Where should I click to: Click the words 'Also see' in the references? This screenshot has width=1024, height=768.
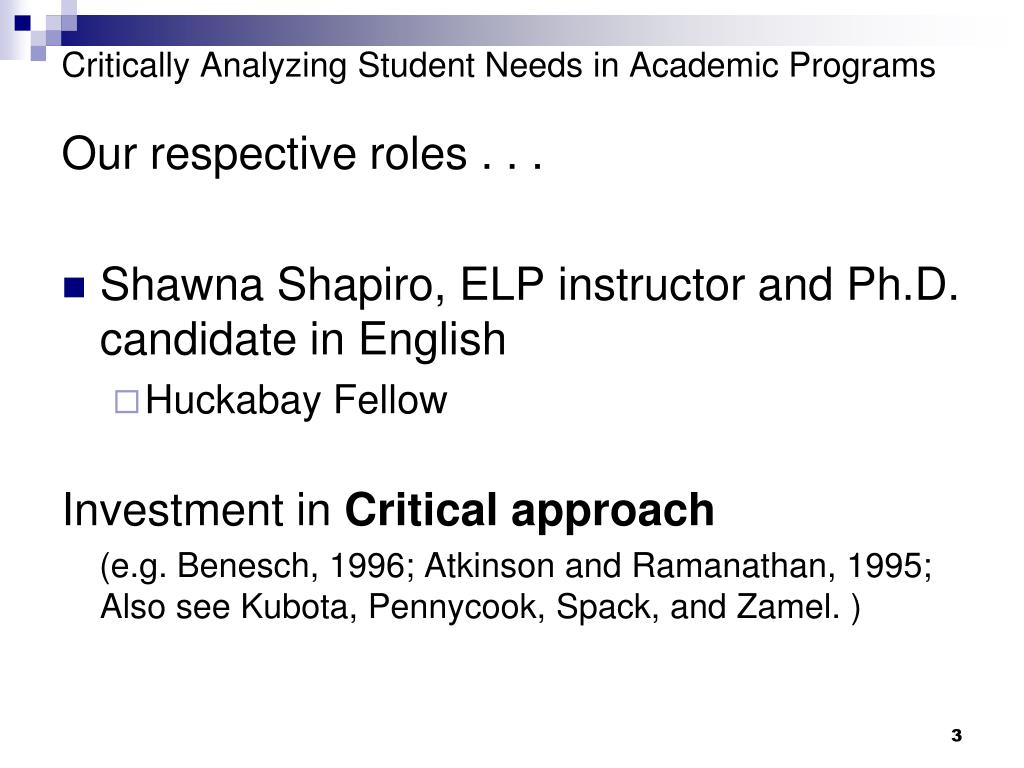click(165, 607)
